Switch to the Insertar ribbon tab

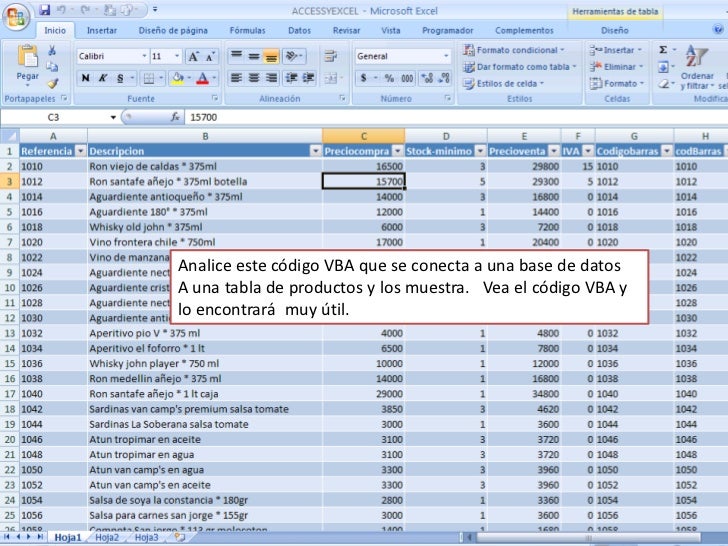(x=102, y=30)
